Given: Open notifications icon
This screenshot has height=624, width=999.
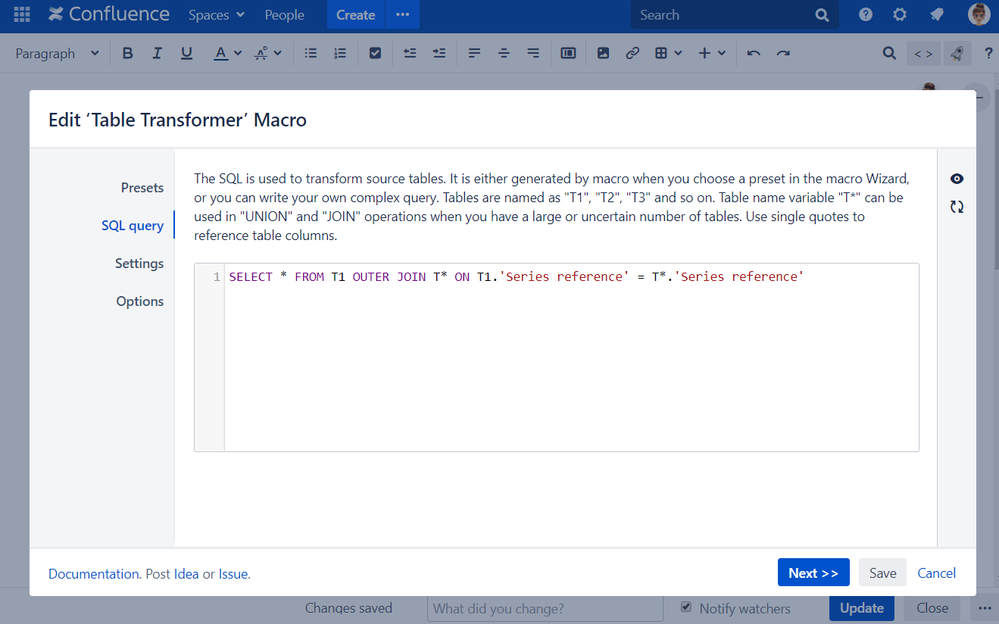Looking at the screenshot, I should (936, 15).
